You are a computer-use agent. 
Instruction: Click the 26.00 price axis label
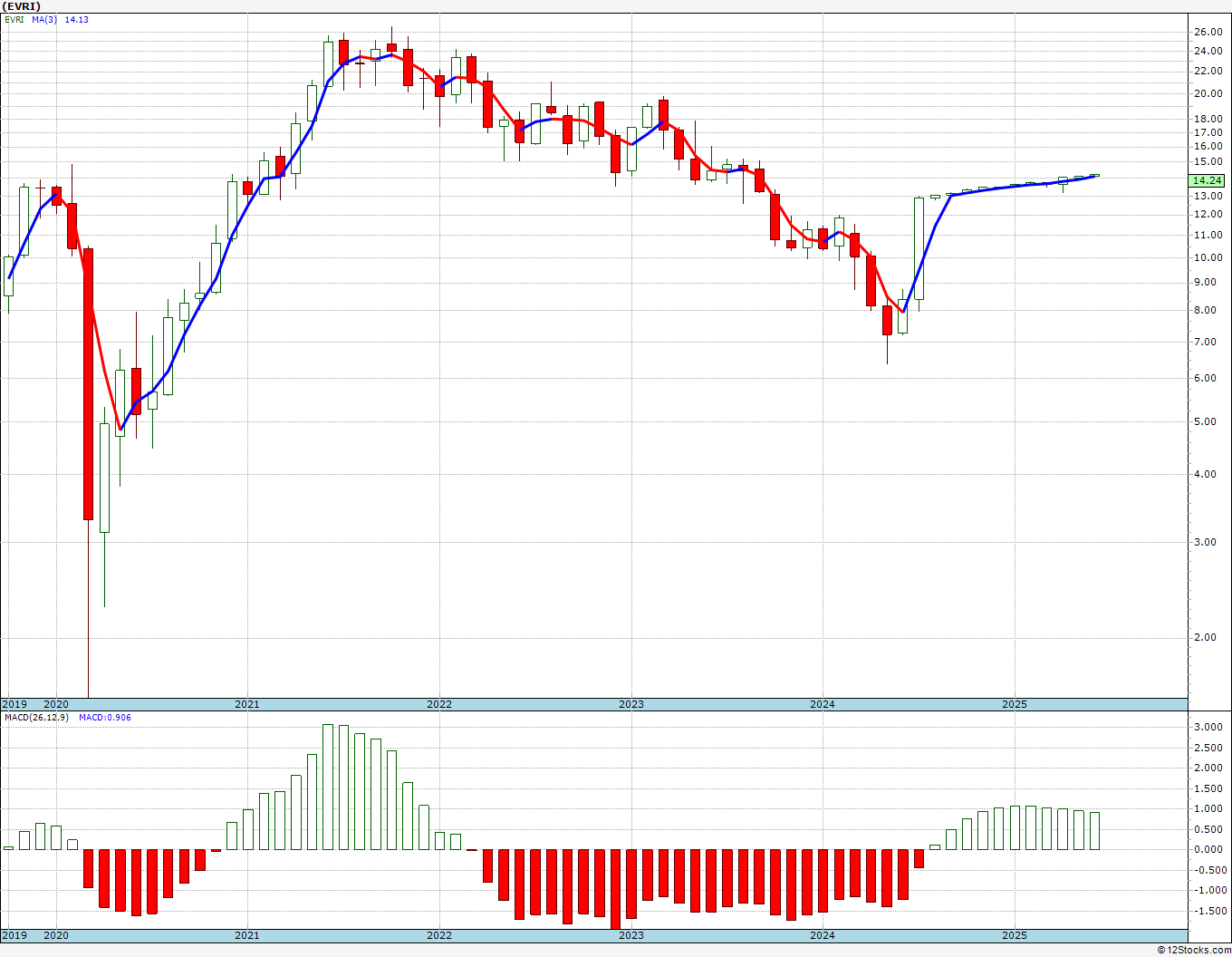tap(1208, 32)
